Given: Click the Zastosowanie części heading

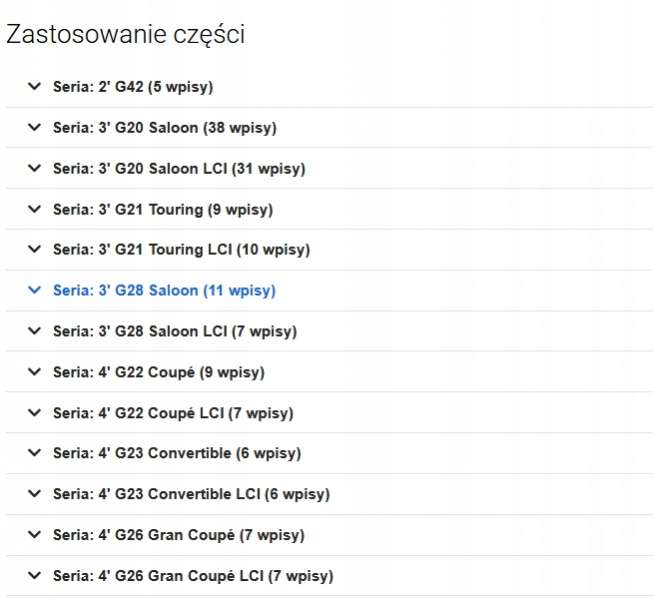Looking at the screenshot, I should 126,35.
